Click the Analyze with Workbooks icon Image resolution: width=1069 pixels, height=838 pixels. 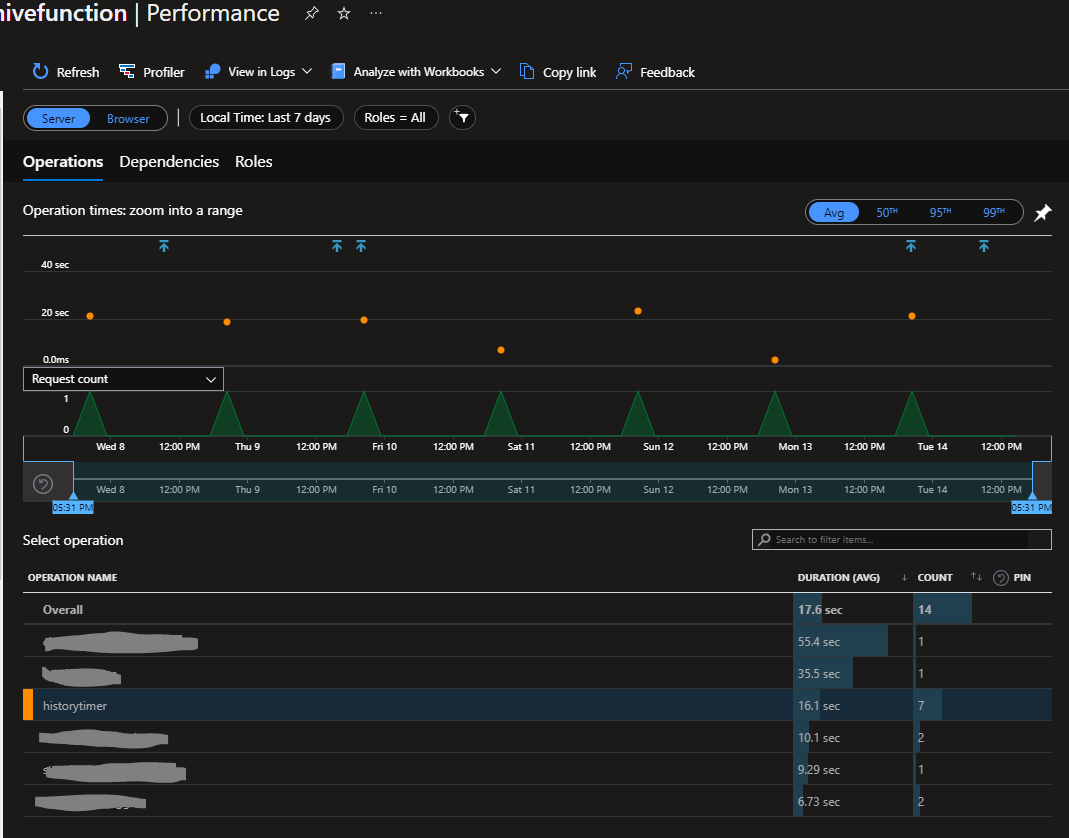tap(338, 72)
